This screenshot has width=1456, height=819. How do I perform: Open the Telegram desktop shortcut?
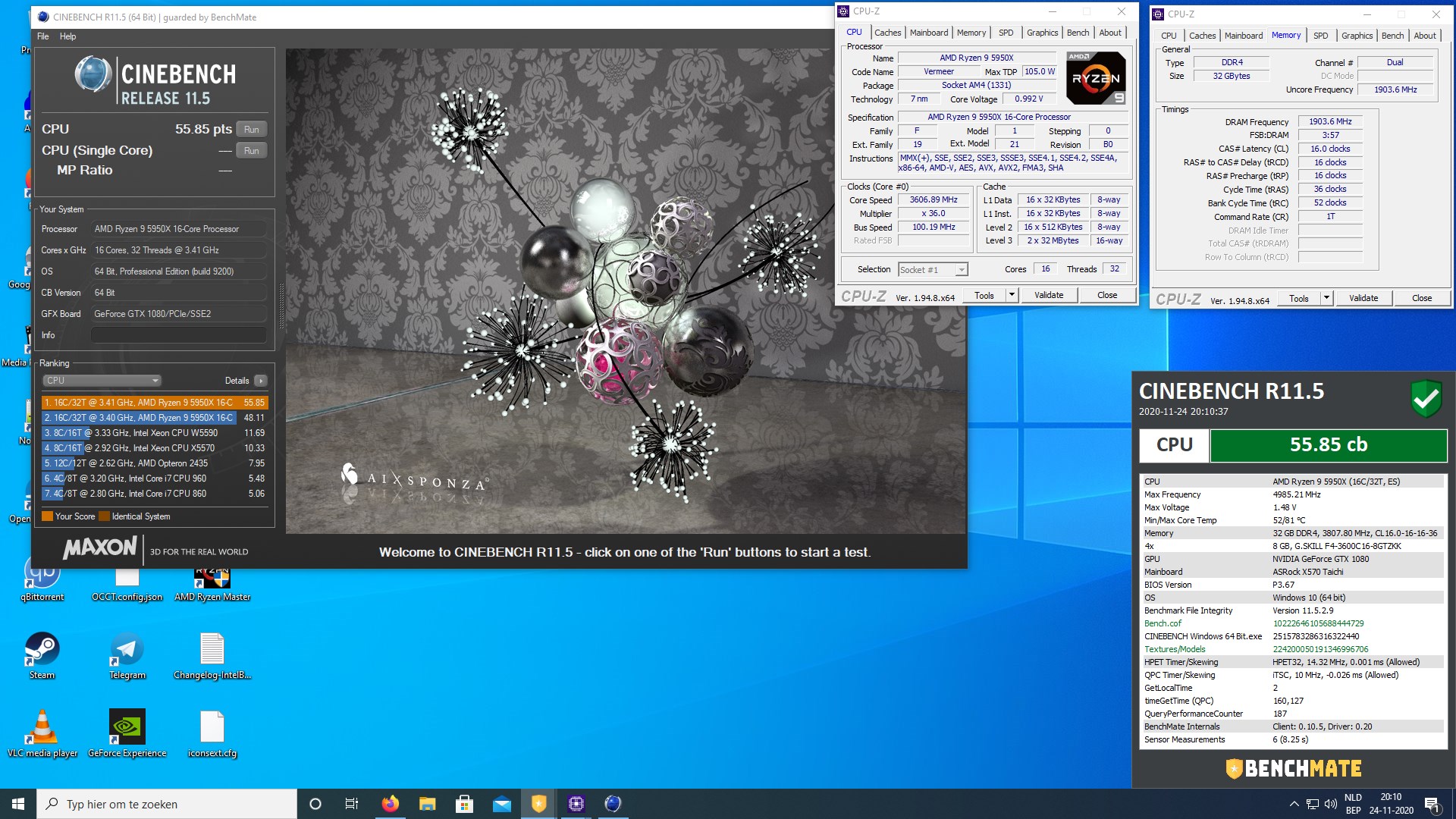pos(127,656)
